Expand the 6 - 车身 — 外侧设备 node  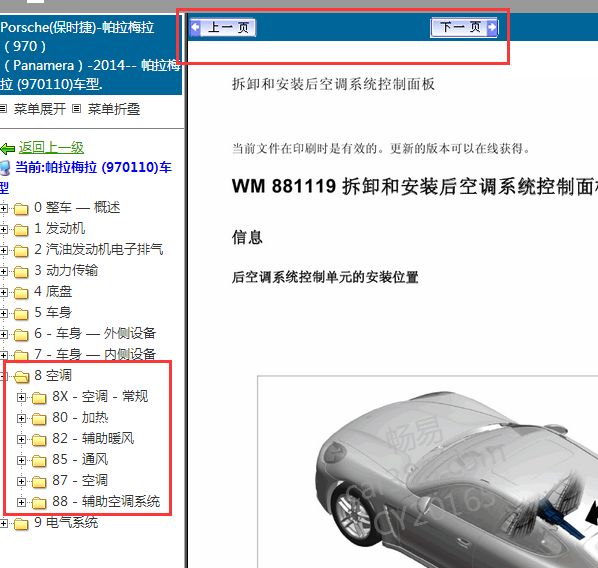tap(3, 334)
